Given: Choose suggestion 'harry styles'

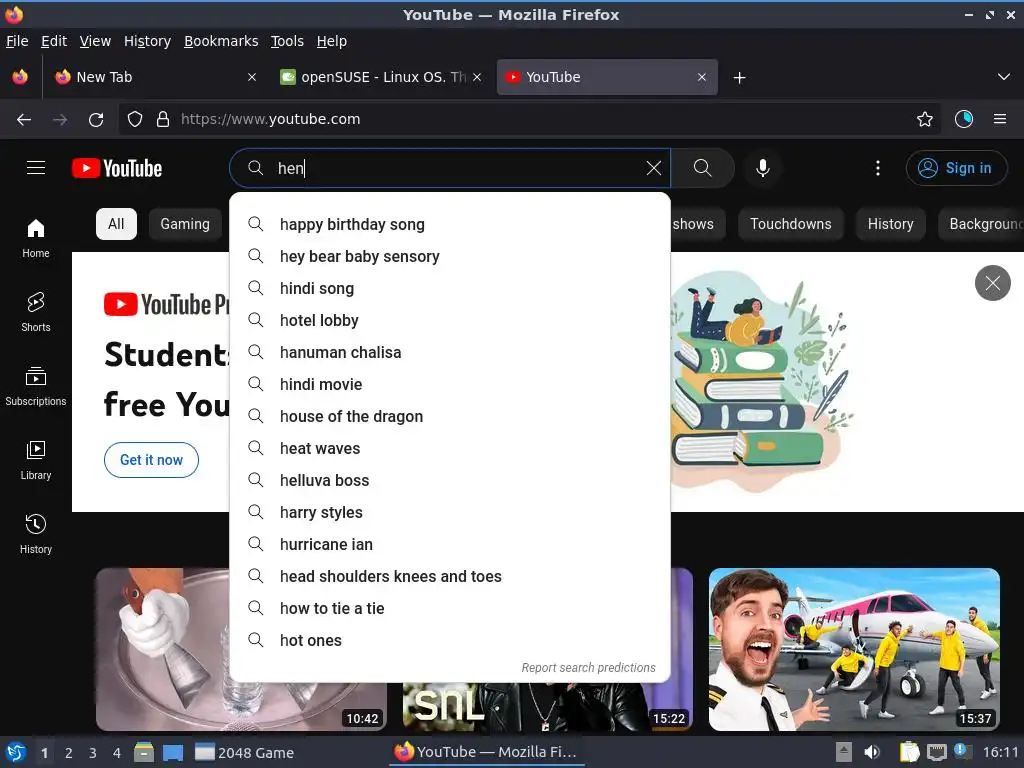Looking at the screenshot, I should click(450, 513).
